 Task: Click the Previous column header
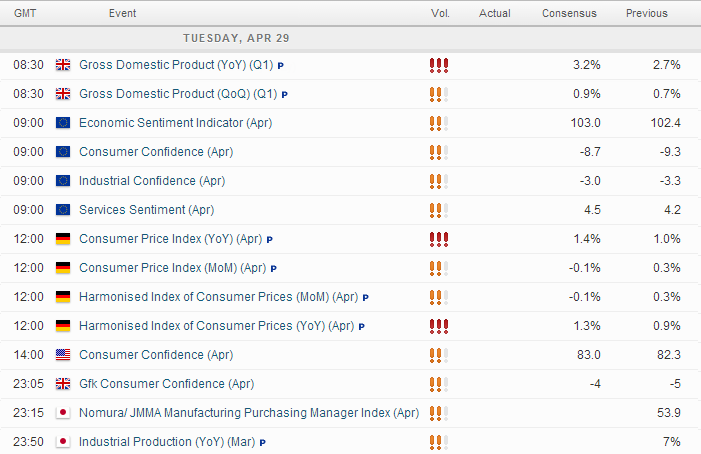tap(646, 13)
